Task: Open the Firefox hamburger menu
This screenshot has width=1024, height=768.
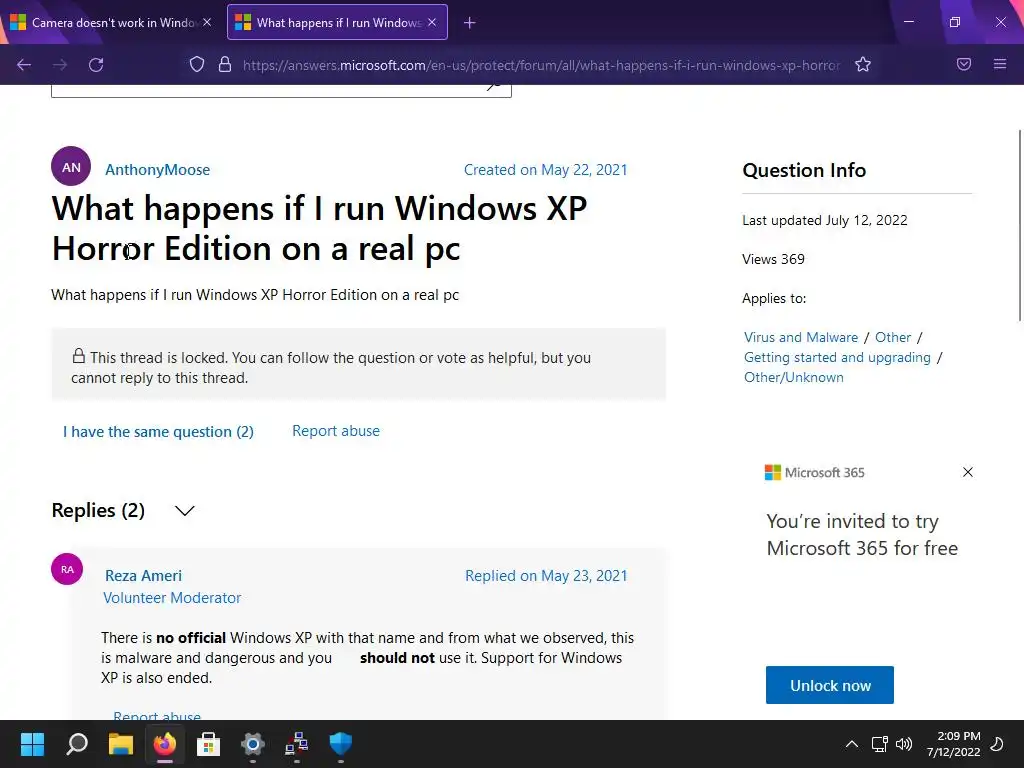Action: tap(1000, 64)
